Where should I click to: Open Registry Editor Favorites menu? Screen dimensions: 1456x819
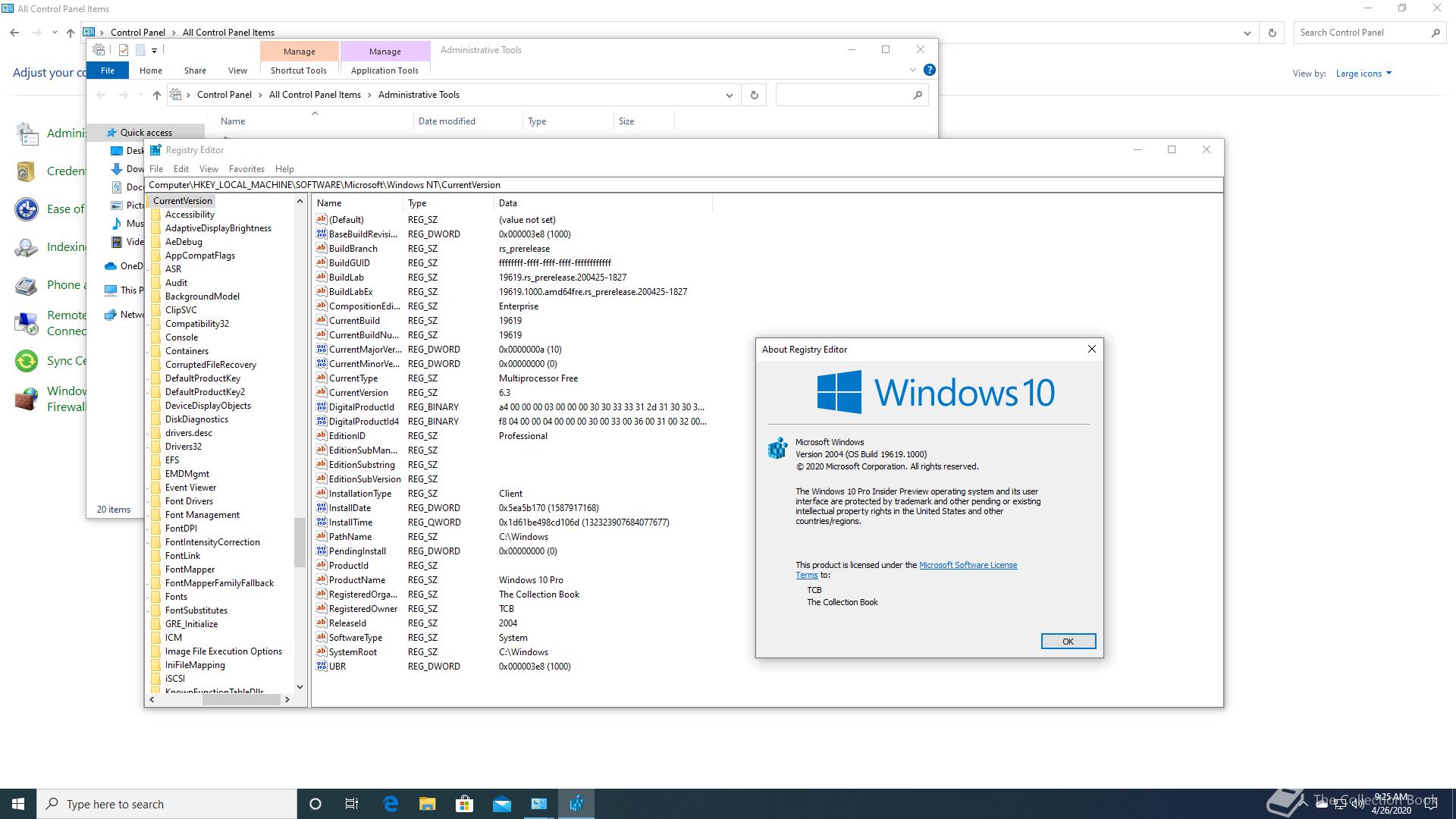pos(246,168)
